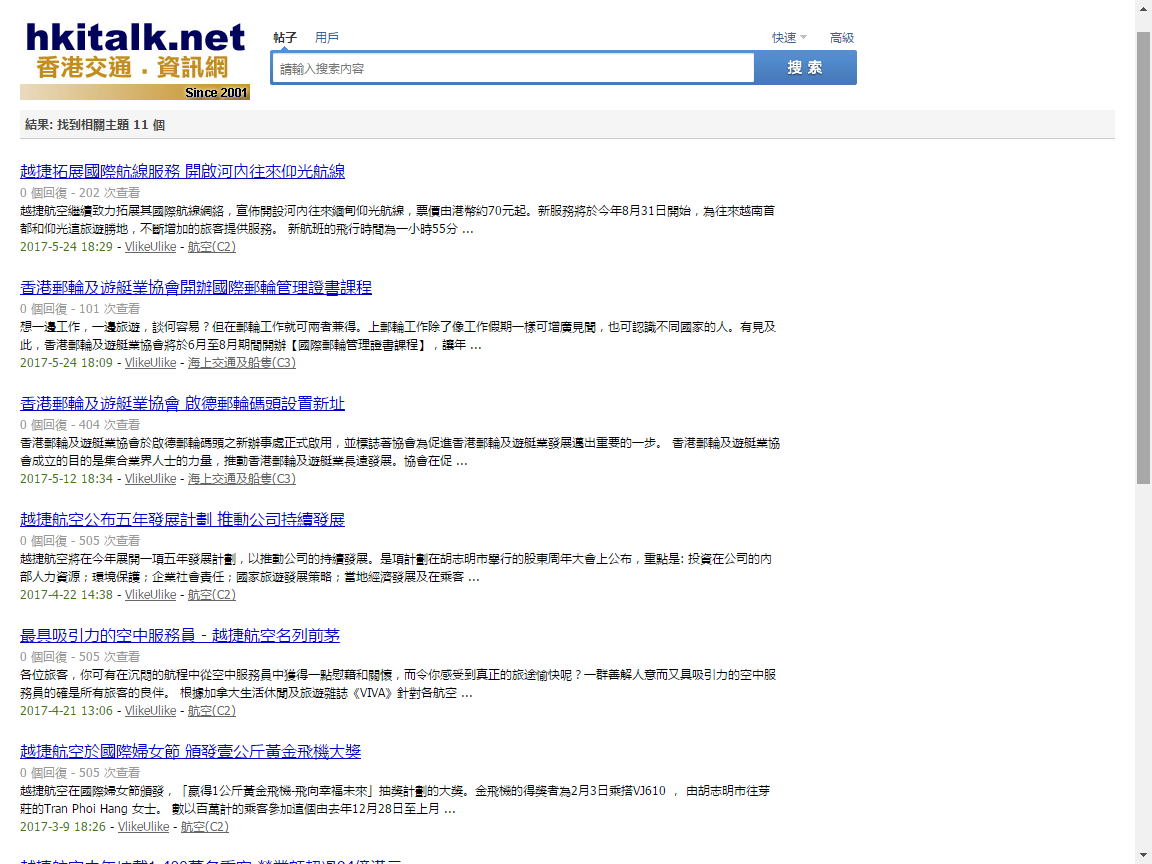Open post 越捷航空公布五年發展計劃

coord(182,519)
